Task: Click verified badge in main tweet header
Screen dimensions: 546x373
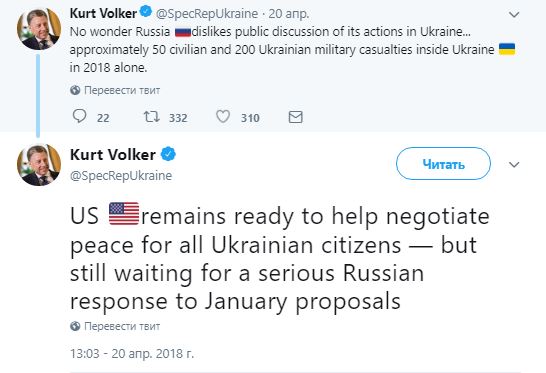Action: [x=168, y=154]
